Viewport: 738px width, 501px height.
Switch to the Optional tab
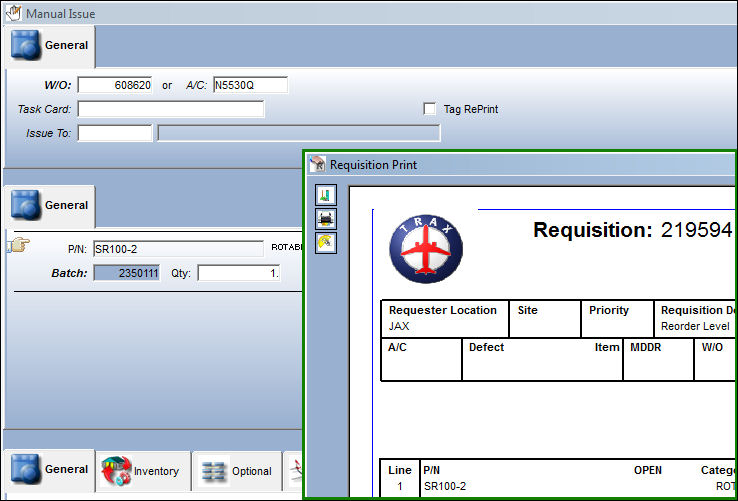(237, 471)
